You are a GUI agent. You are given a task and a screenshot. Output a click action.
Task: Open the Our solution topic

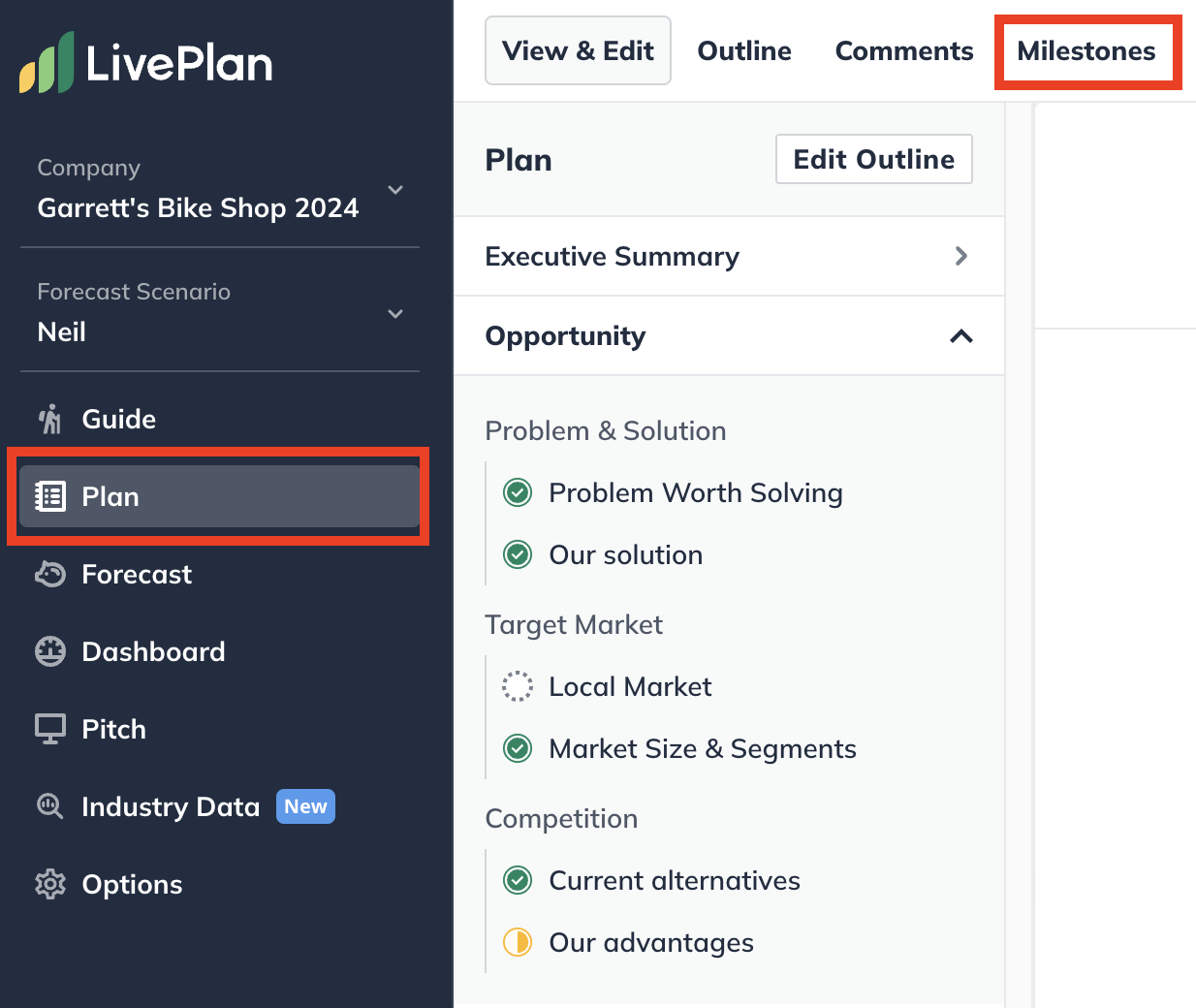click(x=625, y=554)
